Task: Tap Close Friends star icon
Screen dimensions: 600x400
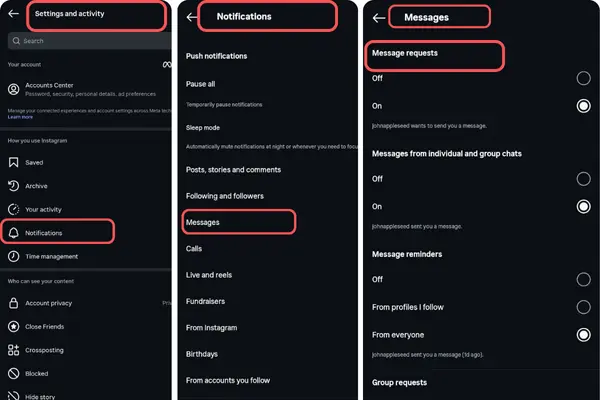Action: coord(14,326)
